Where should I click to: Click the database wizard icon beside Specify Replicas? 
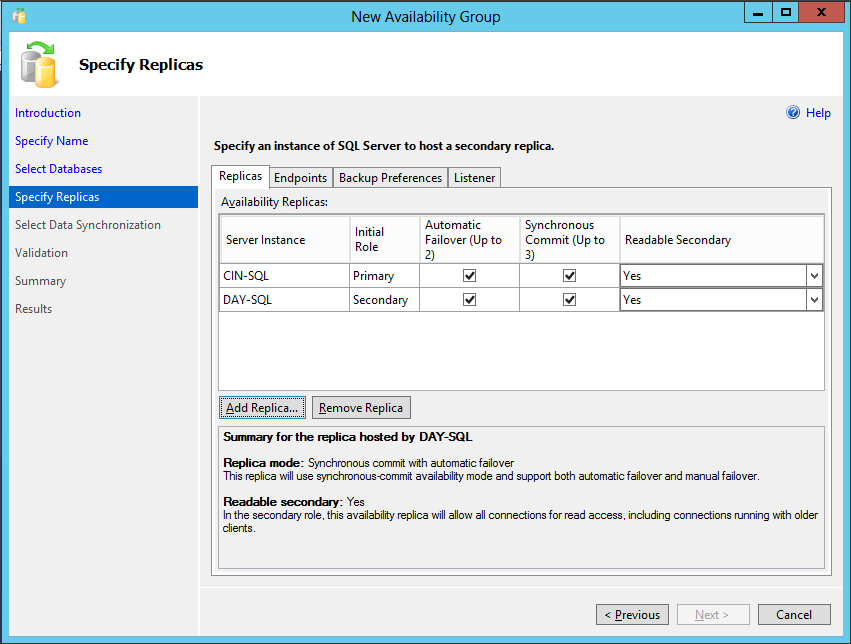[x=39, y=65]
